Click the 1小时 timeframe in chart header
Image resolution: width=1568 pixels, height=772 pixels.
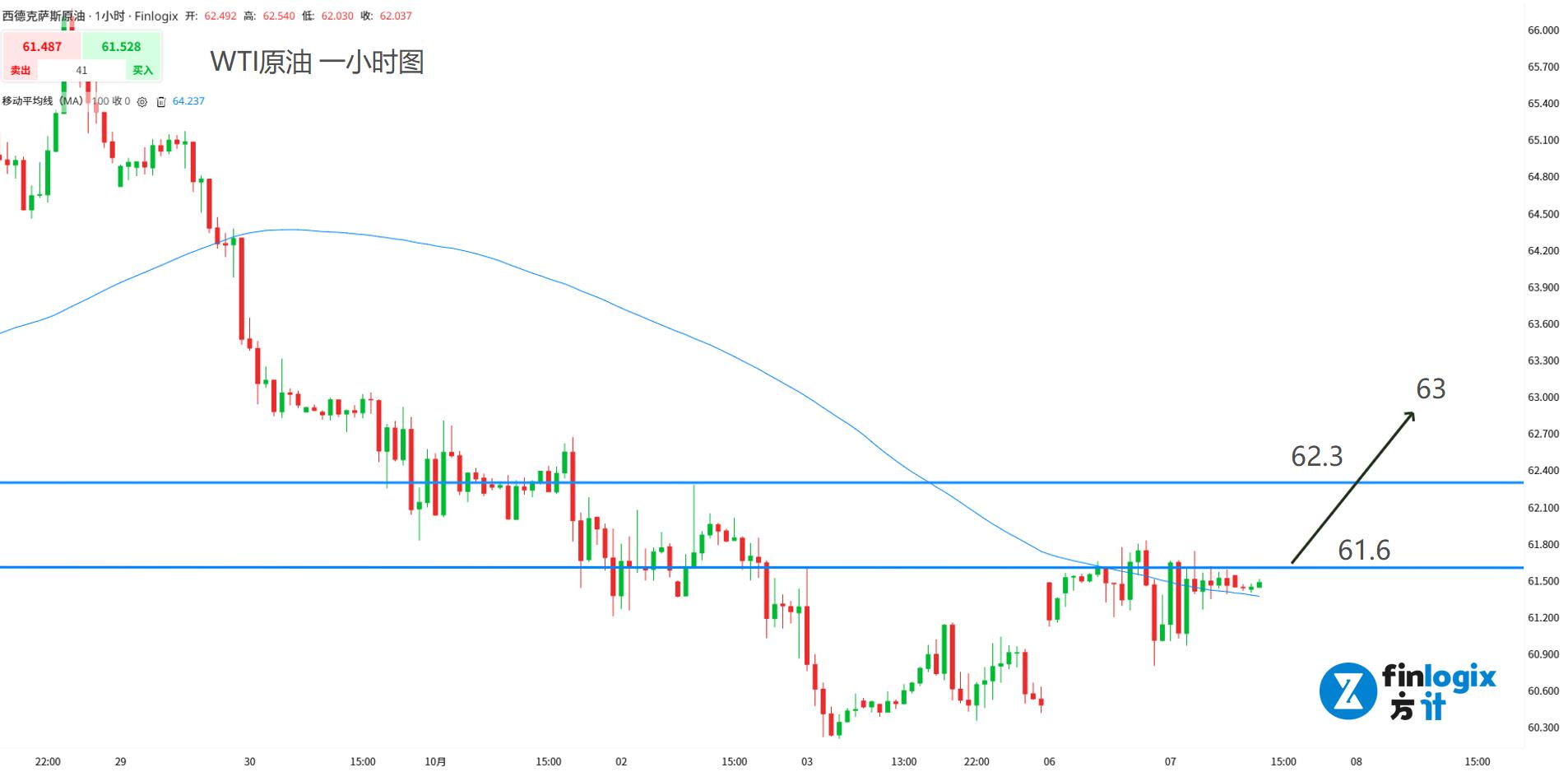pyautogui.click(x=109, y=16)
